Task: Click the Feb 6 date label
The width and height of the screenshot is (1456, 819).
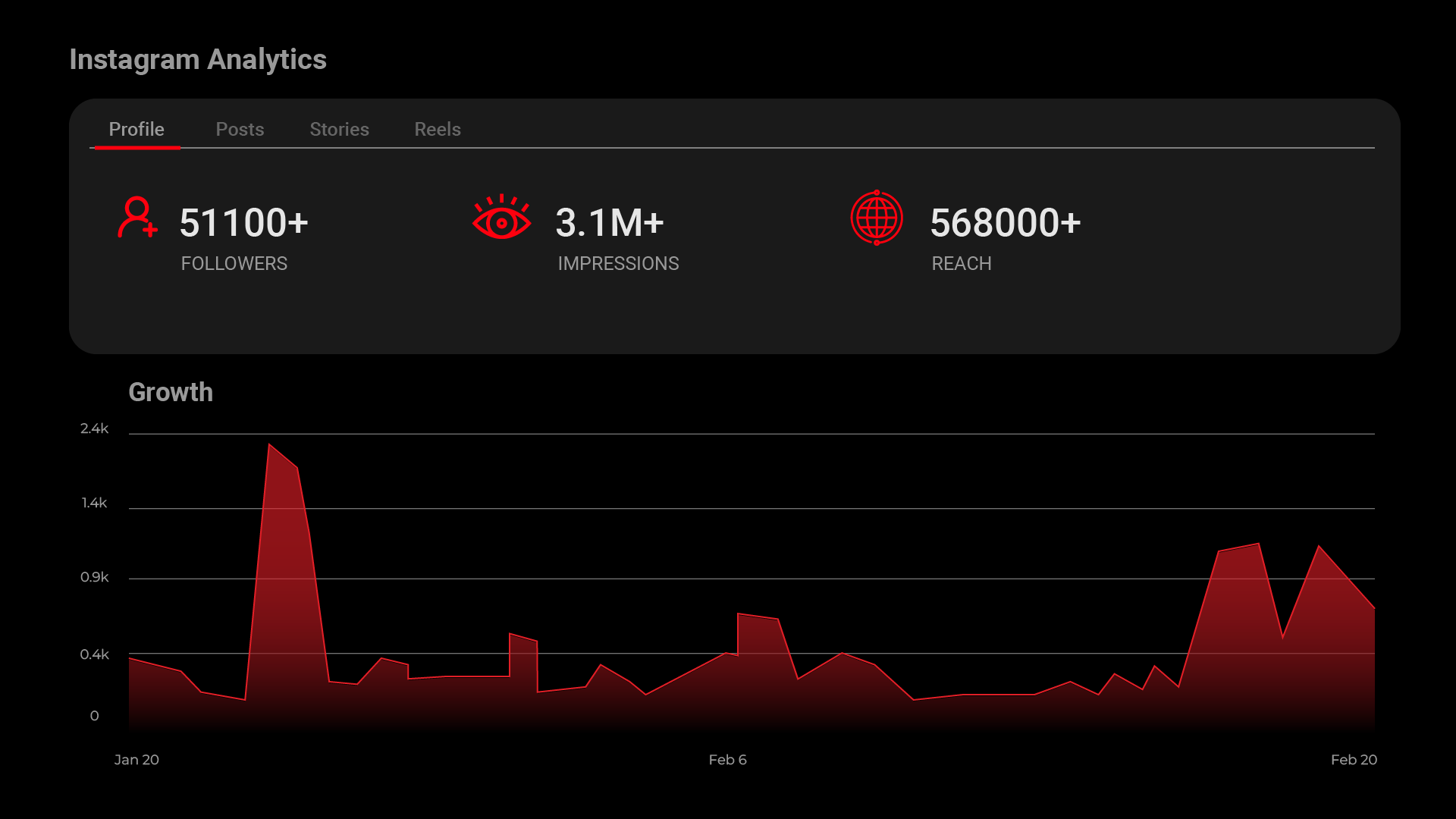Action: point(728,760)
